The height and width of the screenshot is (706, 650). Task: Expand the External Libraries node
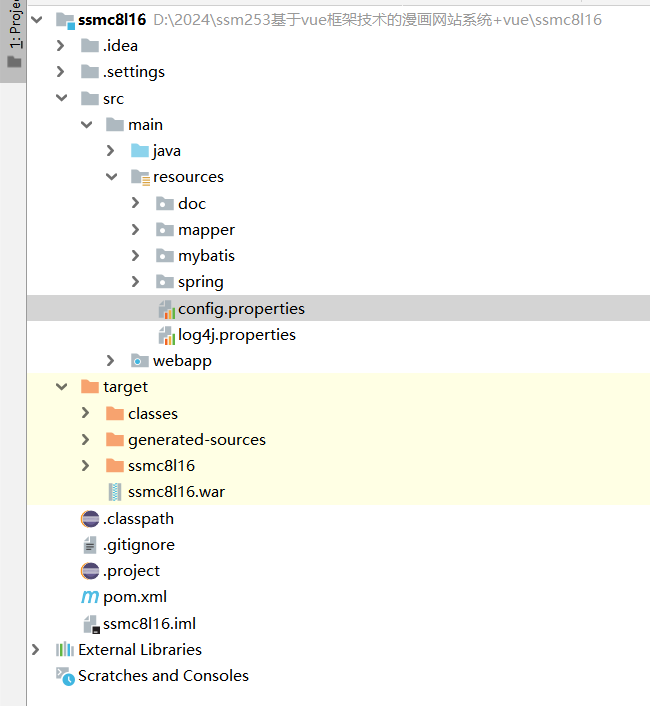coord(36,650)
